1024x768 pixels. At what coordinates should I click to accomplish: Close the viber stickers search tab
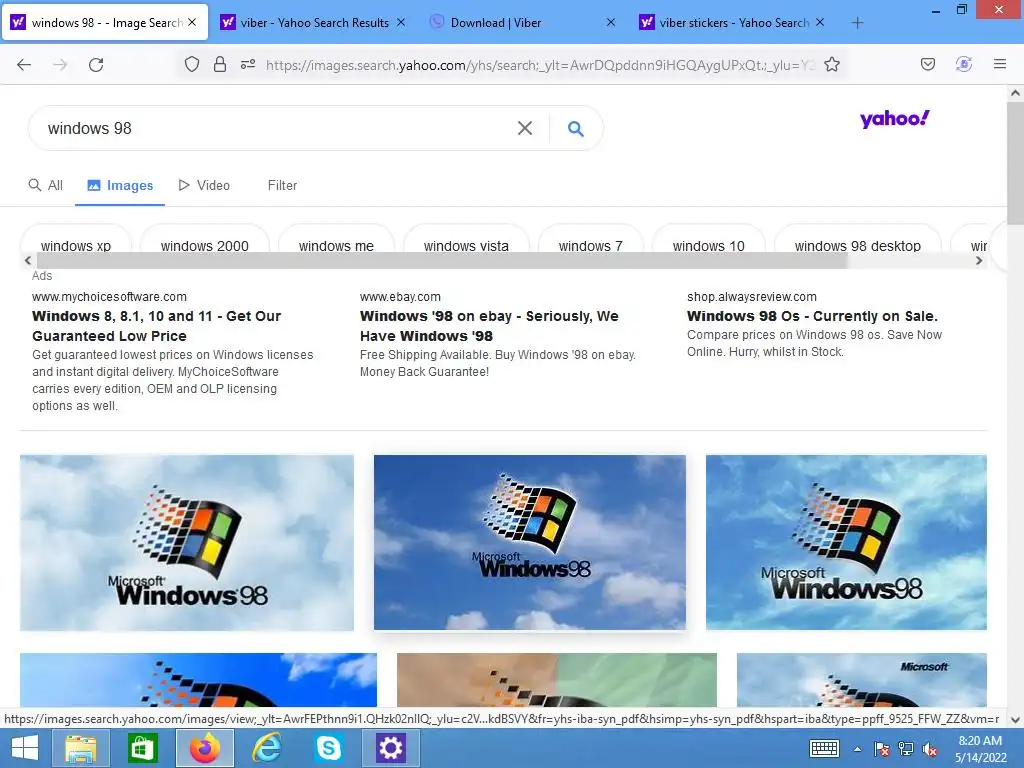[820, 22]
